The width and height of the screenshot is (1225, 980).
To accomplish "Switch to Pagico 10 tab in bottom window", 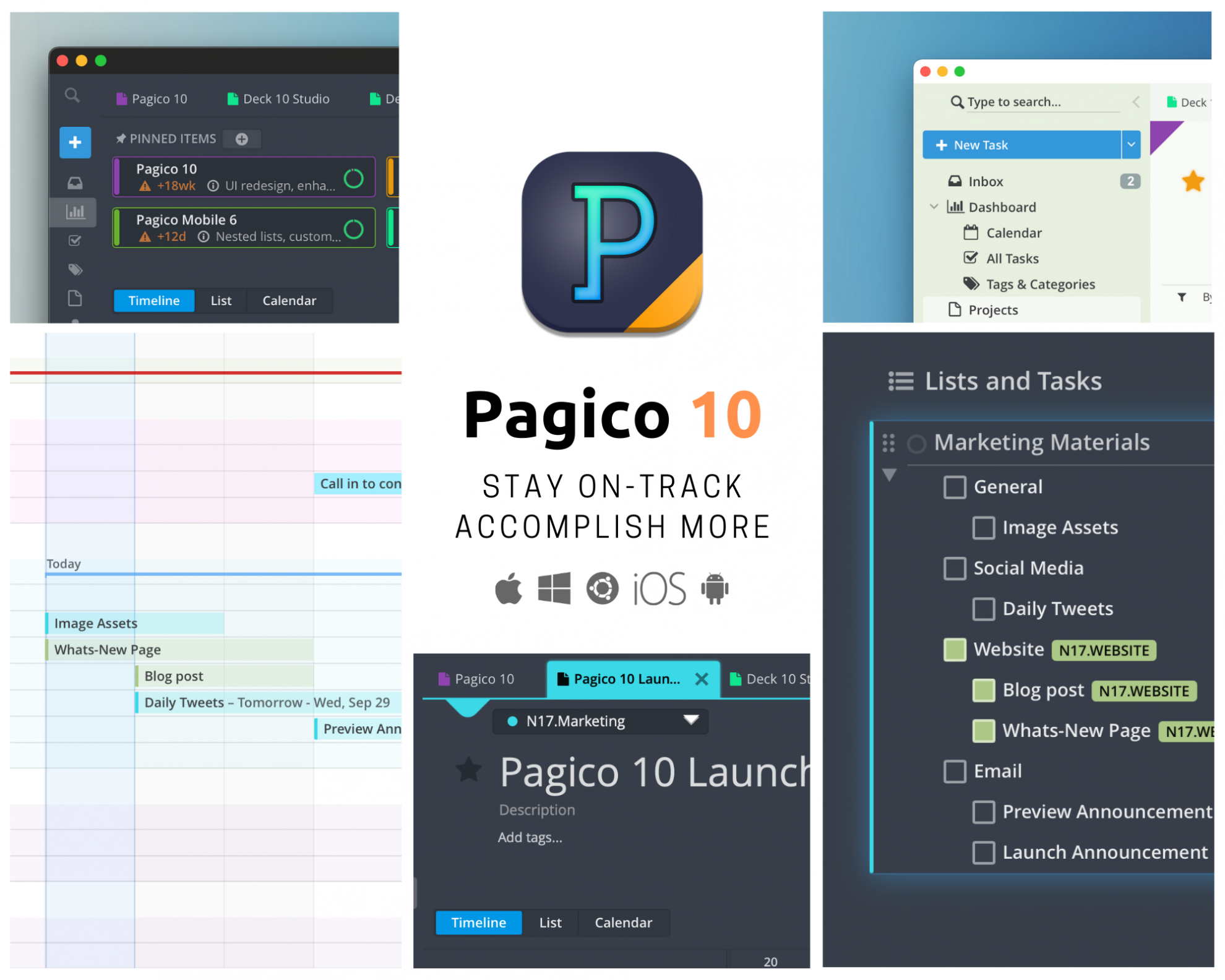I will (476, 679).
